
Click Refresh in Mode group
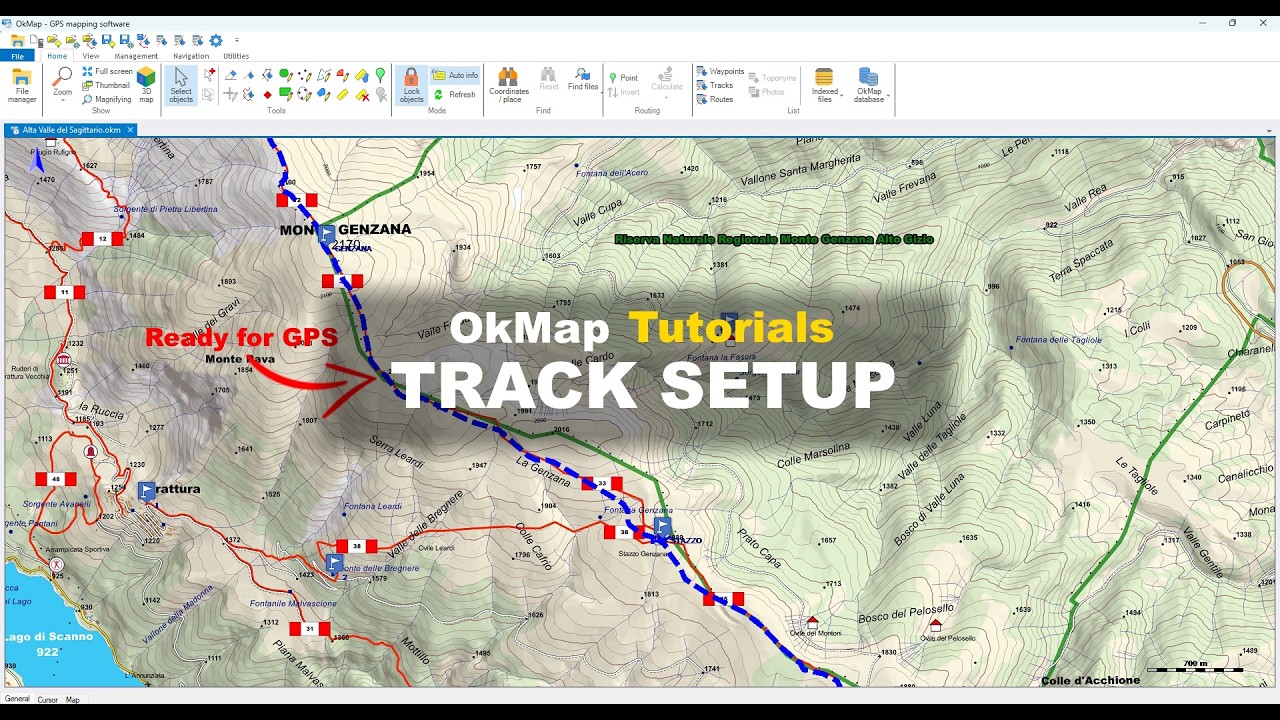click(455, 94)
